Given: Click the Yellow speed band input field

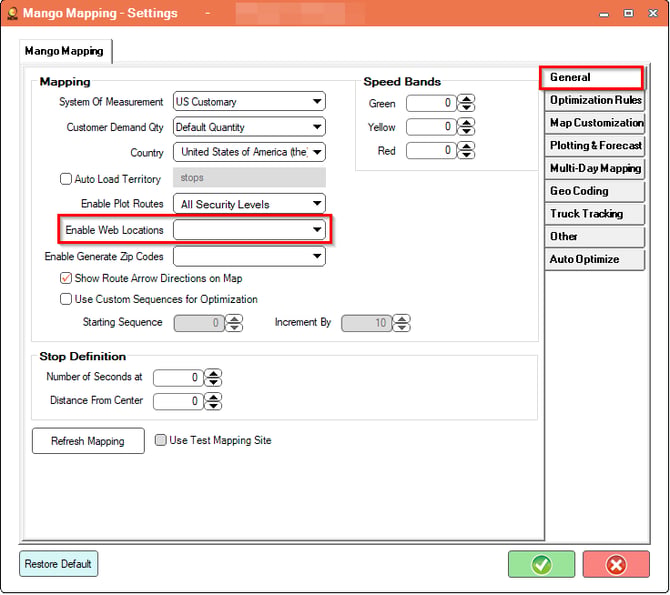Looking at the screenshot, I should click(431, 127).
